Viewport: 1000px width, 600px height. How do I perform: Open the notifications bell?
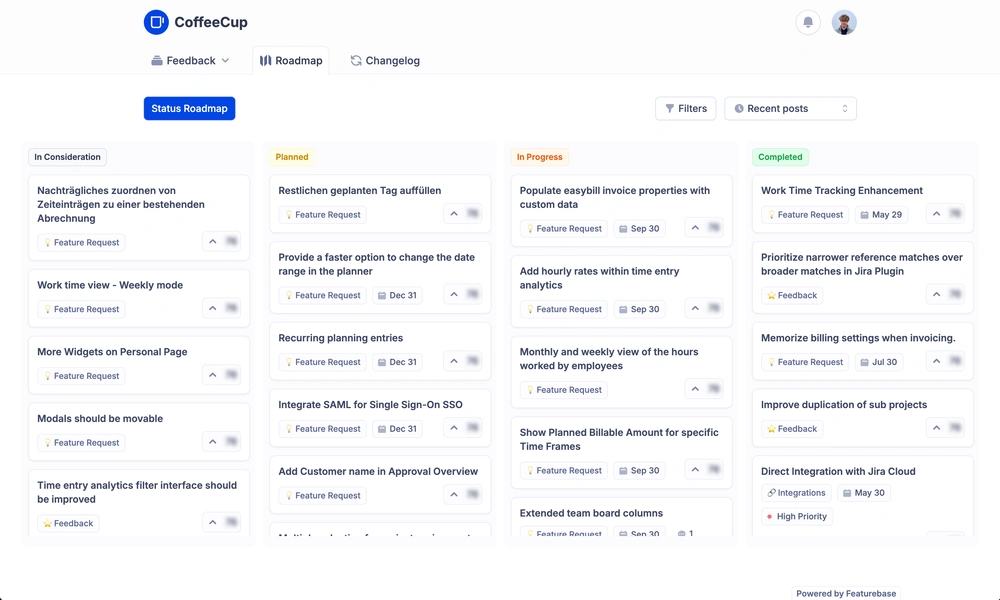coord(807,22)
